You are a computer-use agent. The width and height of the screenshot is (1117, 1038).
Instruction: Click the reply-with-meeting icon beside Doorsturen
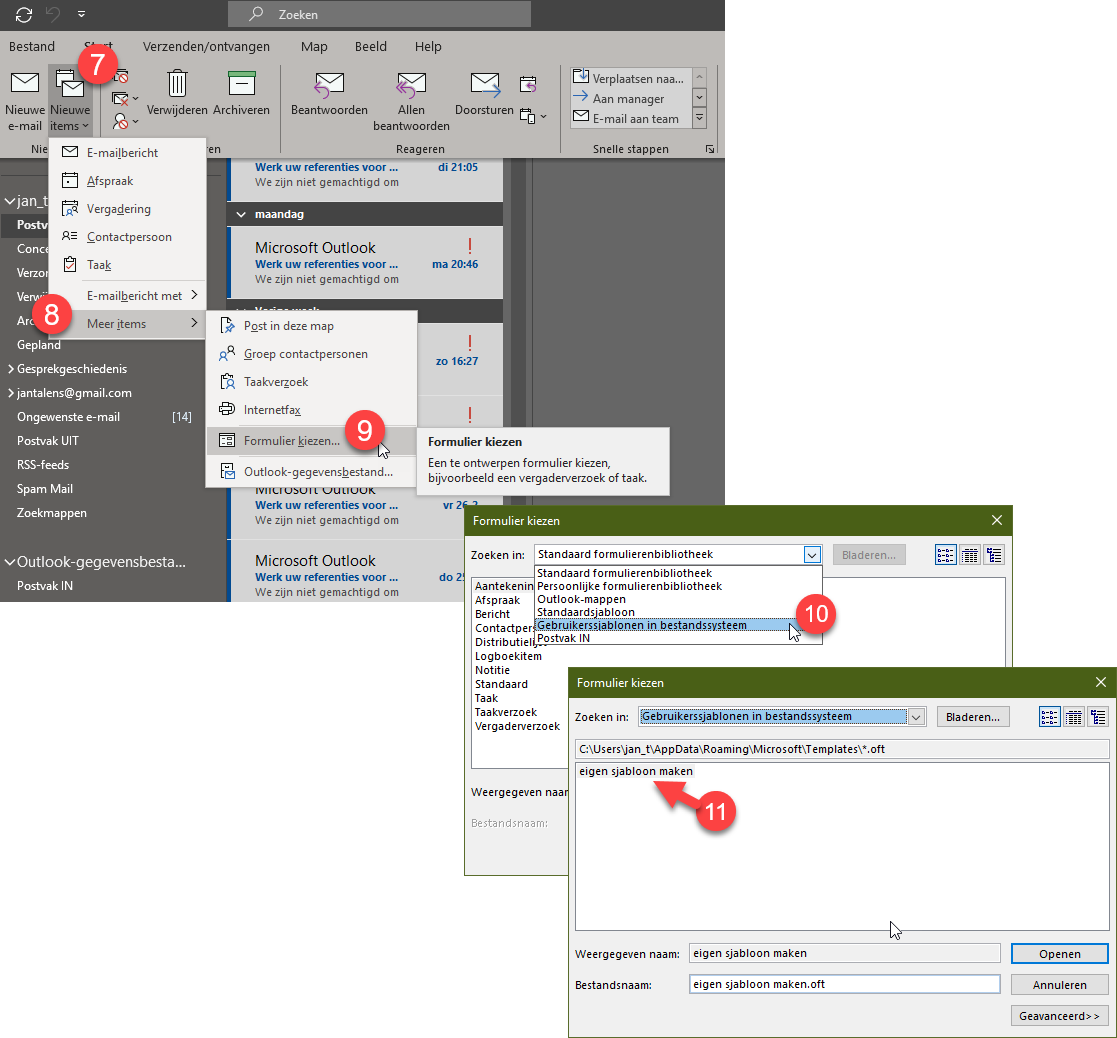(528, 84)
